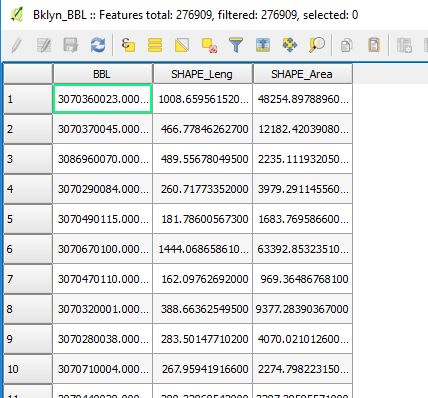Click SHAPE_Area value 969.36486768100
The height and width of the screenshot is (398, 428).
pos(304,279)
